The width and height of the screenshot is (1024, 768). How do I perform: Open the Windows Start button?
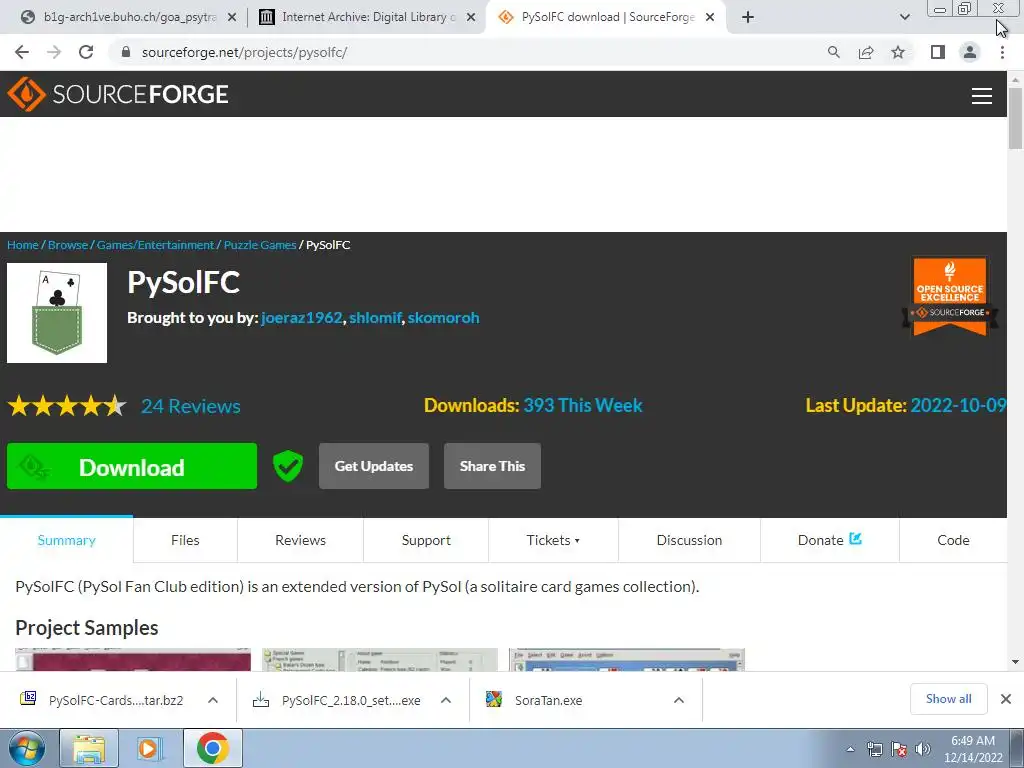25,748
